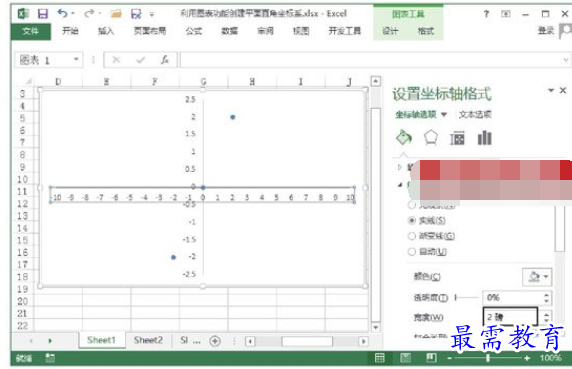This screenshot has width=572, height=369.
Task: Switch to the Sheet2 worksheet tab
Action: coord(148,340)
